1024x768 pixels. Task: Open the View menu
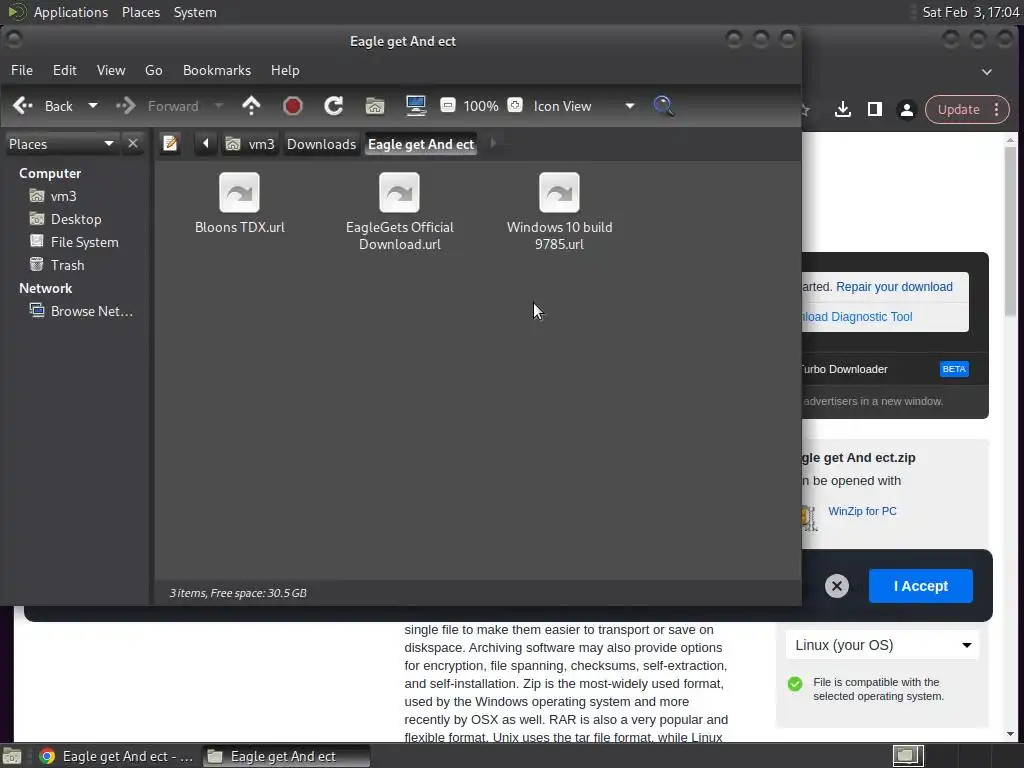(x=111, y=70)
